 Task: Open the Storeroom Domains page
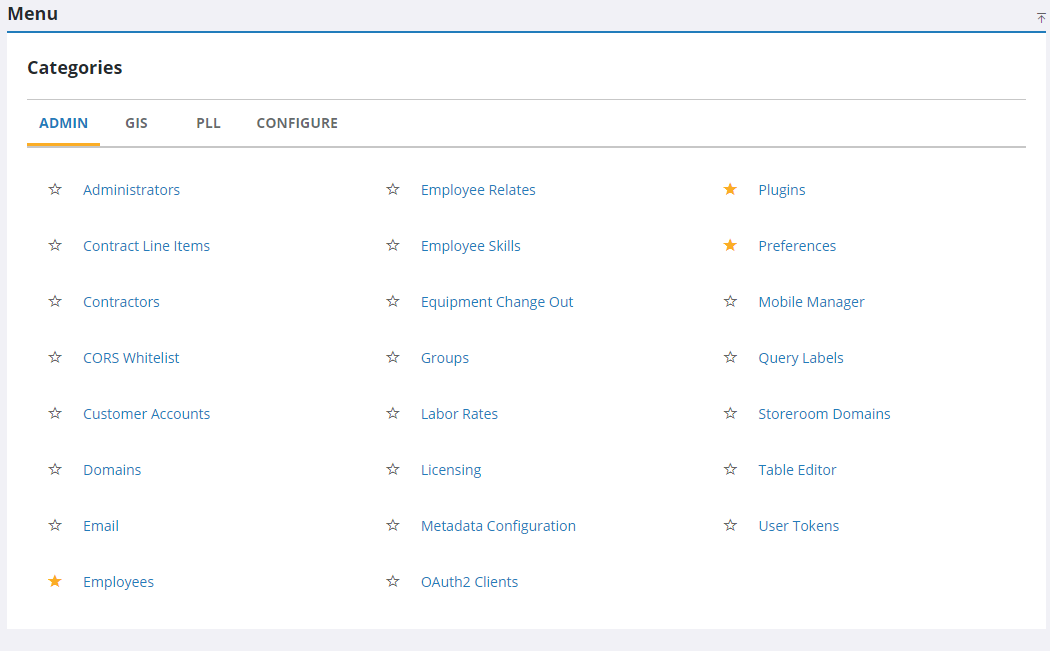coord(824,414)
